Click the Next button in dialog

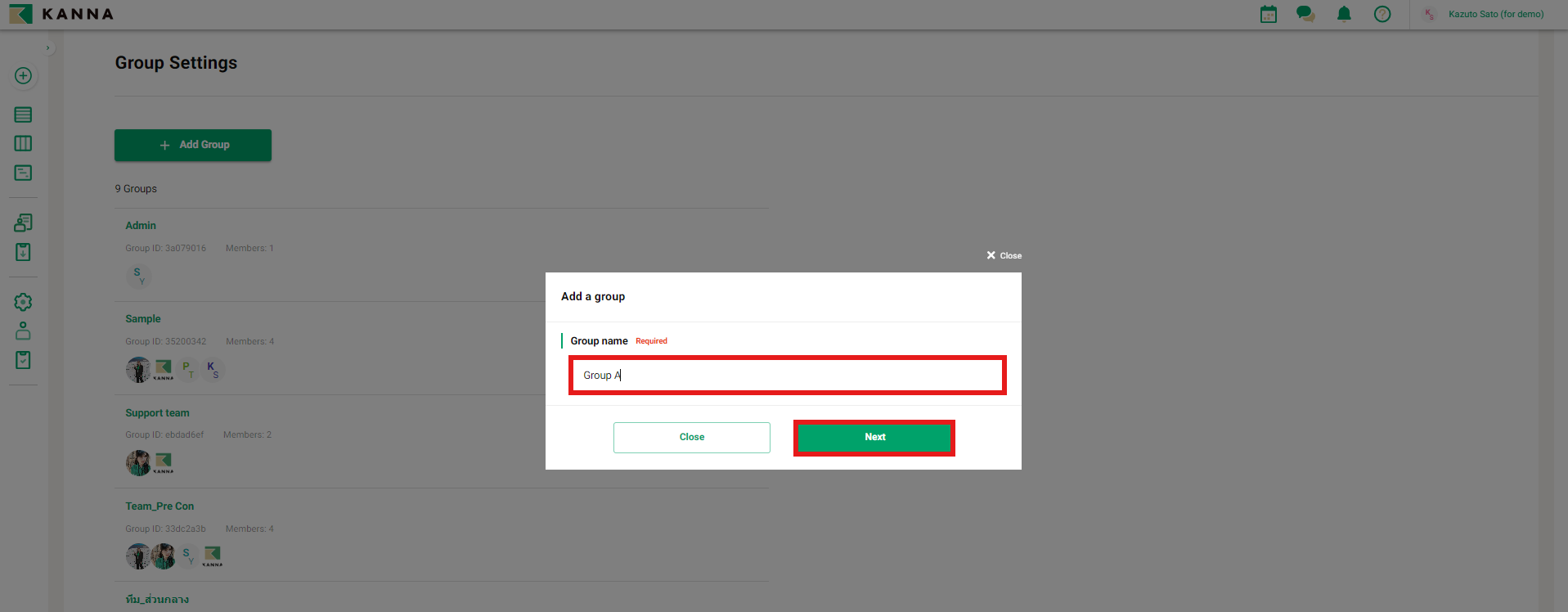(874, 437)
